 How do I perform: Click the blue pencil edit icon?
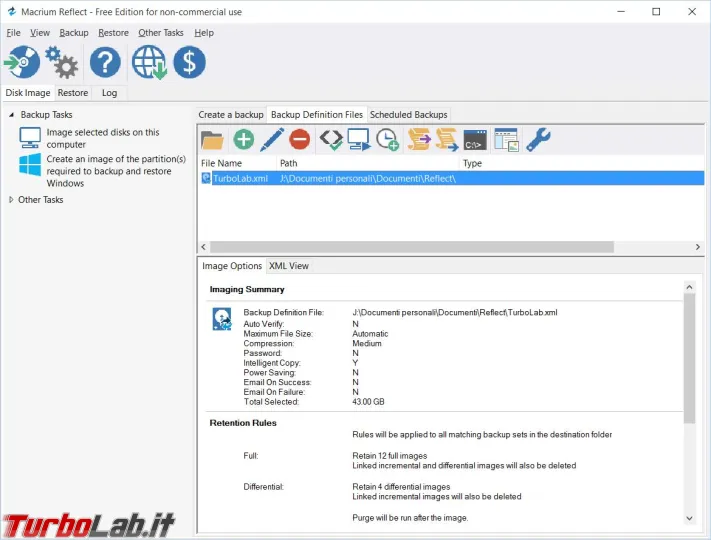tap(271, 140)
